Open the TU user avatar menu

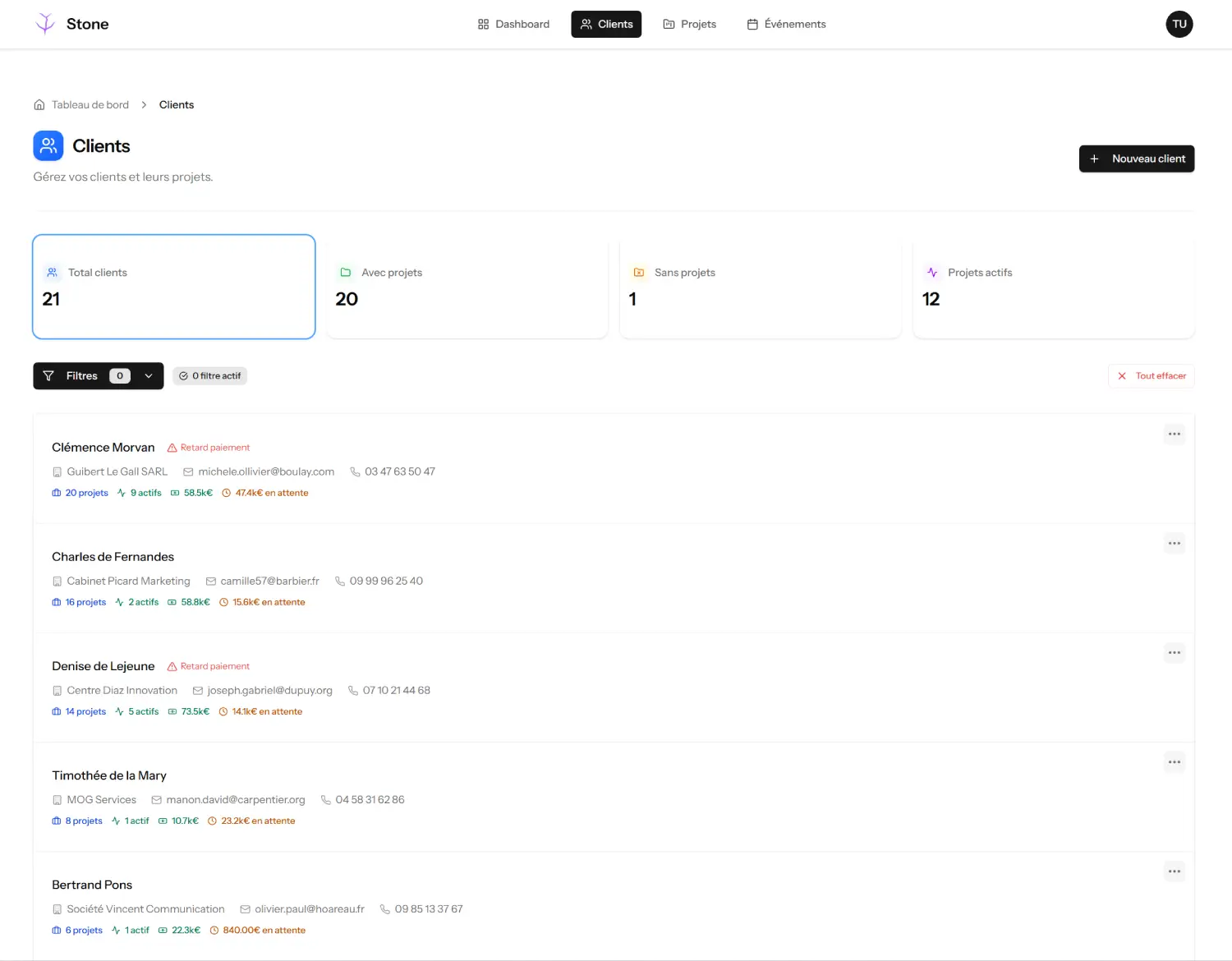coord(1179,24)
